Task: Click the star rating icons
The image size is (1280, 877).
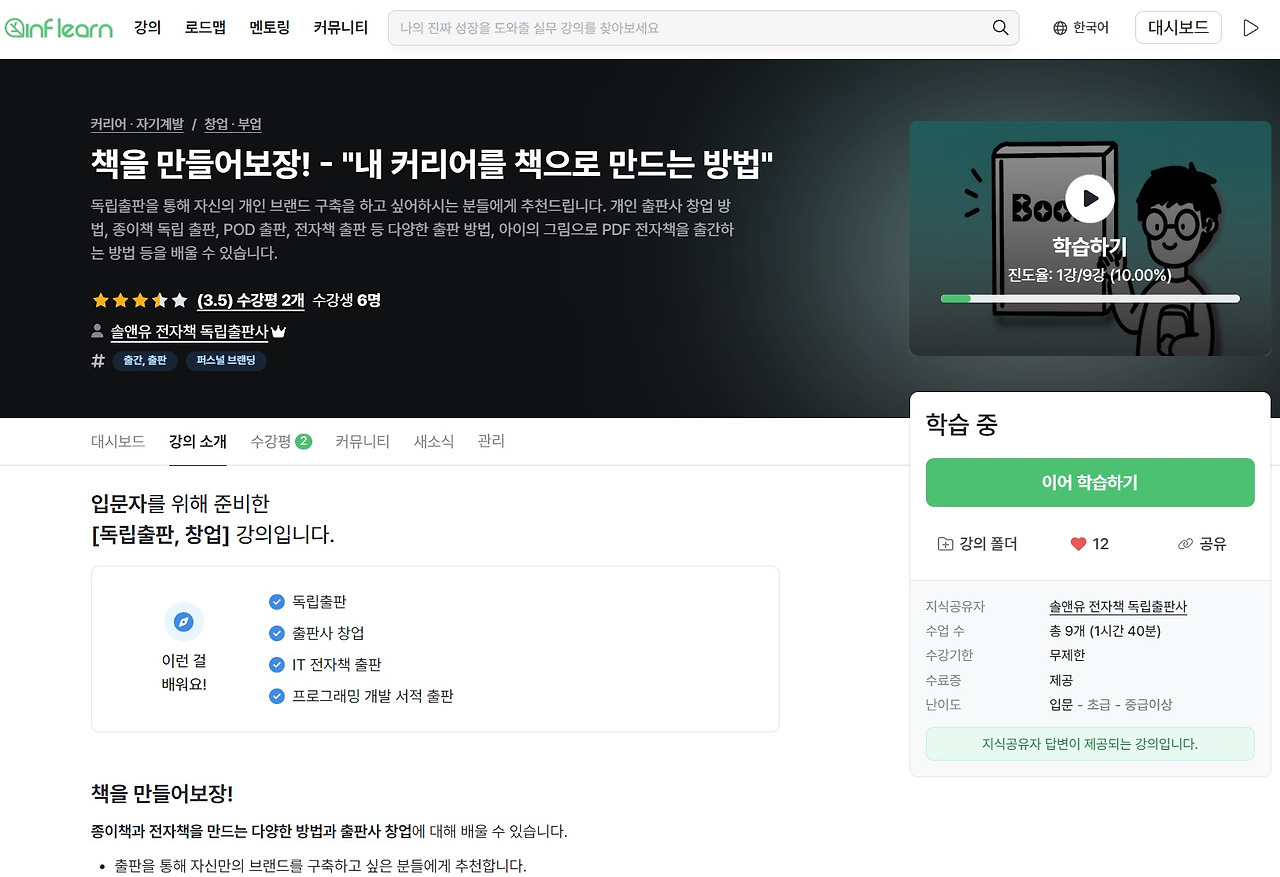Action: (x=139, y=300)
